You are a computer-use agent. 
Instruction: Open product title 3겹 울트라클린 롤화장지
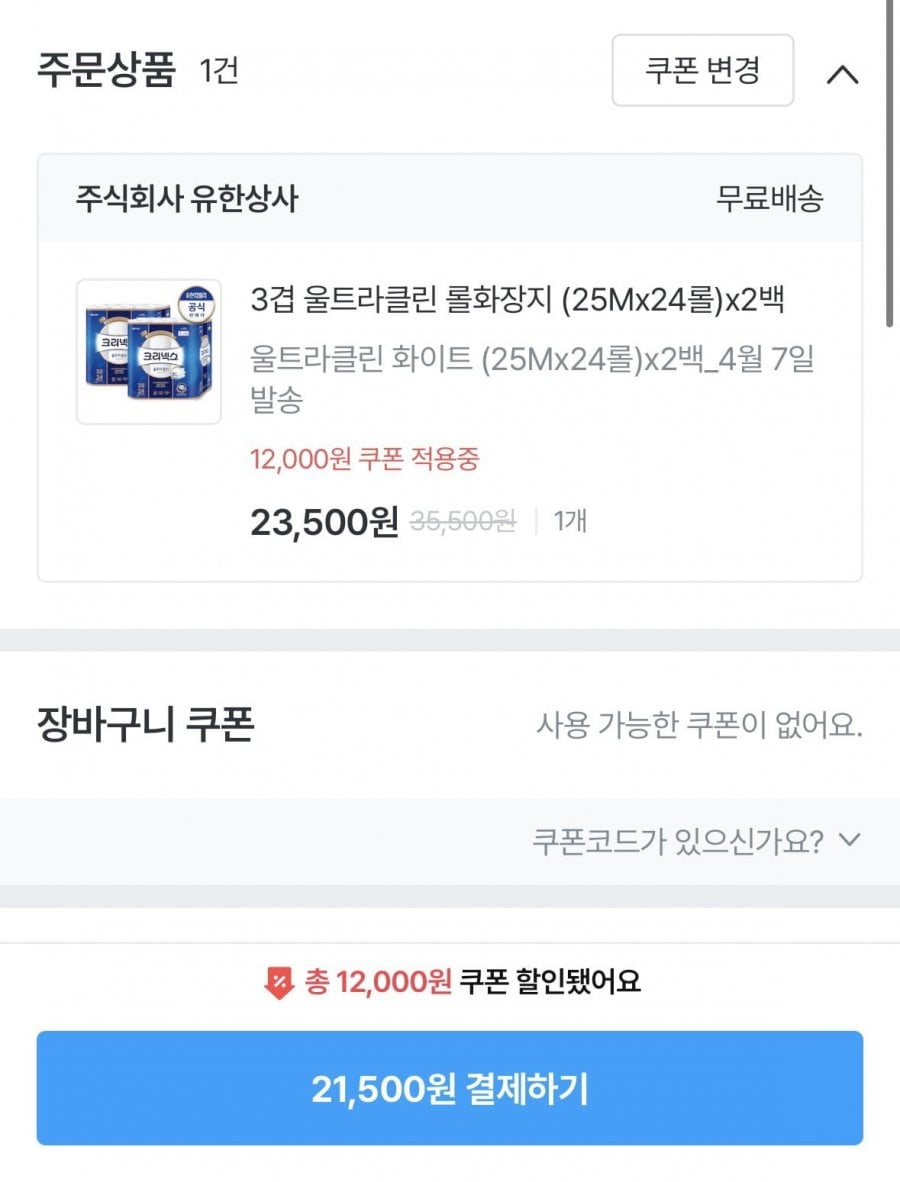tap(516, 299)
